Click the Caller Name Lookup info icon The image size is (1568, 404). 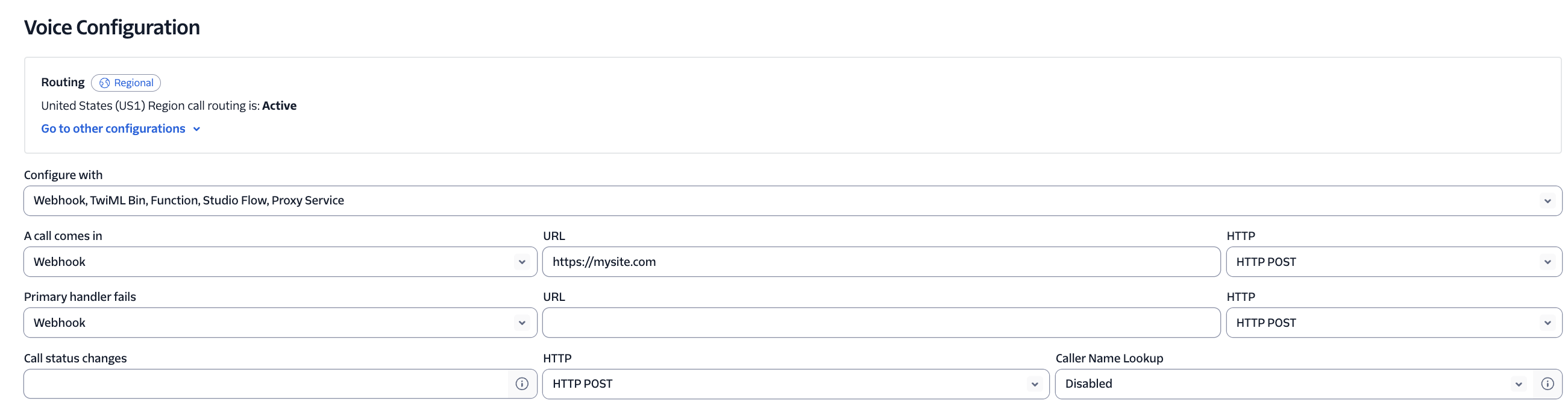(x=1548, y=384)
